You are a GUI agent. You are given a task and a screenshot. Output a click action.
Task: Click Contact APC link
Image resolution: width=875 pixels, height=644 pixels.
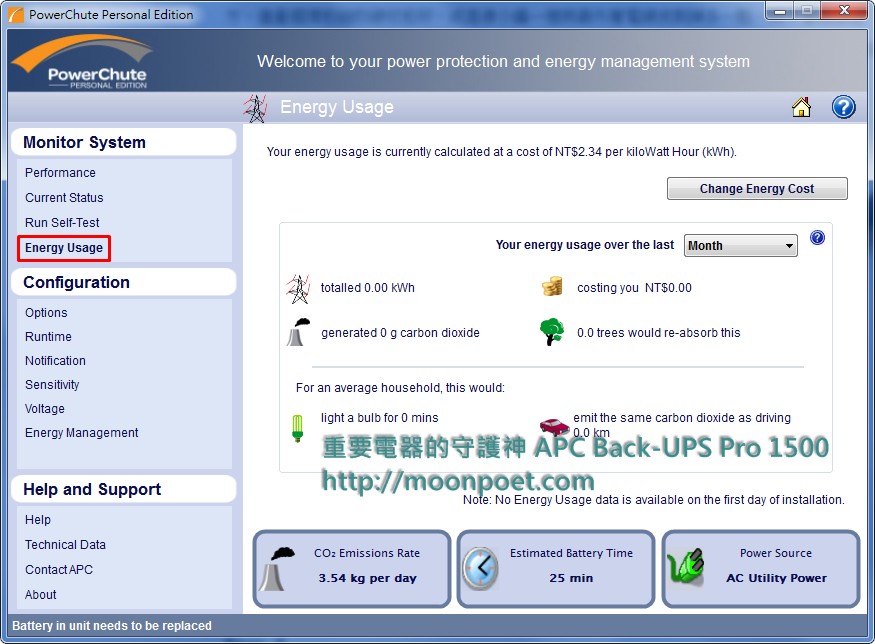59,570
